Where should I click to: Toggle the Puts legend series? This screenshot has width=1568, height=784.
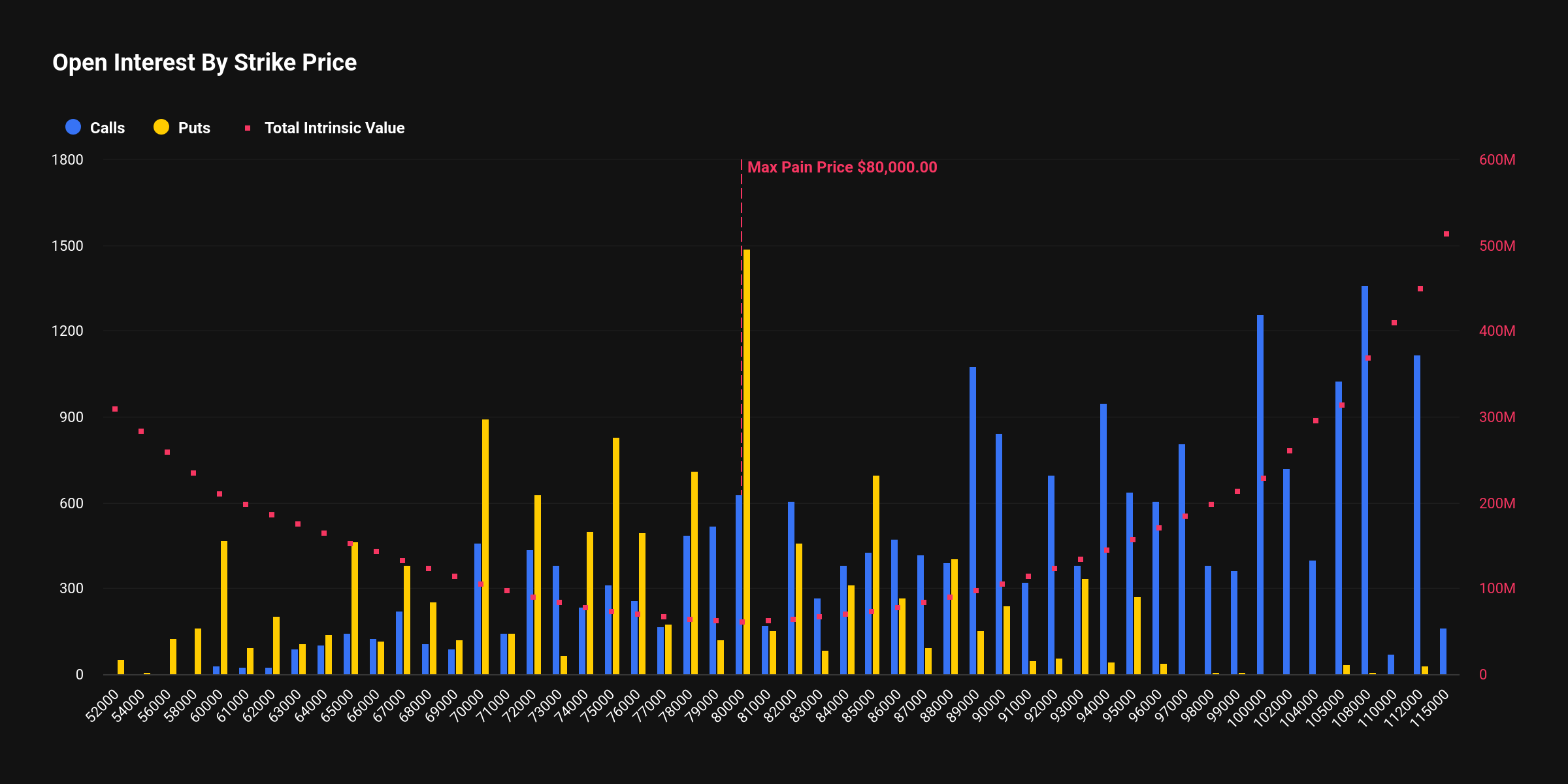[194, 128]
